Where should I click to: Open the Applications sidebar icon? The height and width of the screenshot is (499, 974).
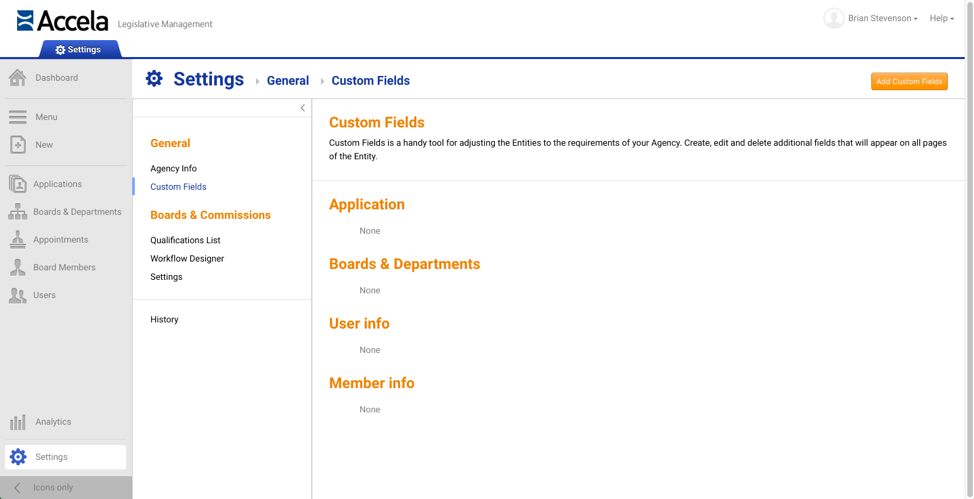pyautogui.click(x=17, y=184)
